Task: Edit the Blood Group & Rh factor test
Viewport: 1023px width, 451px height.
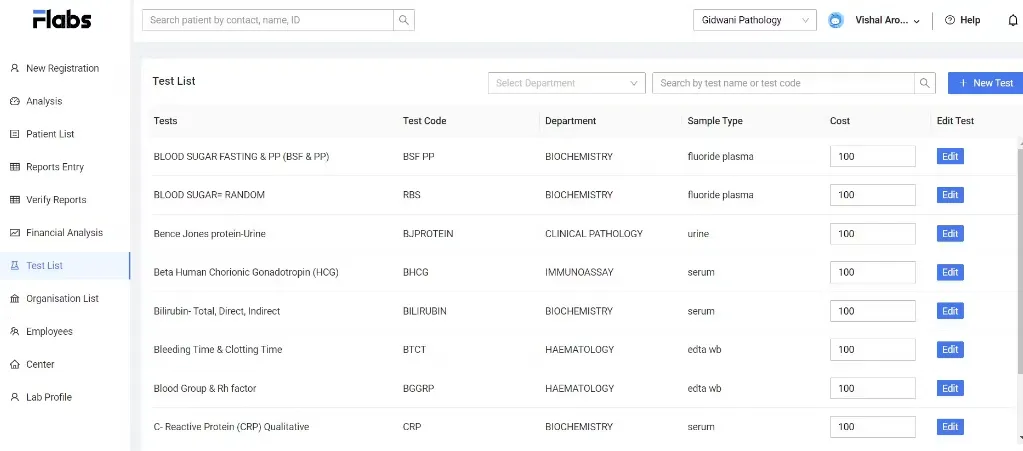Action: [x=950, y=388]
